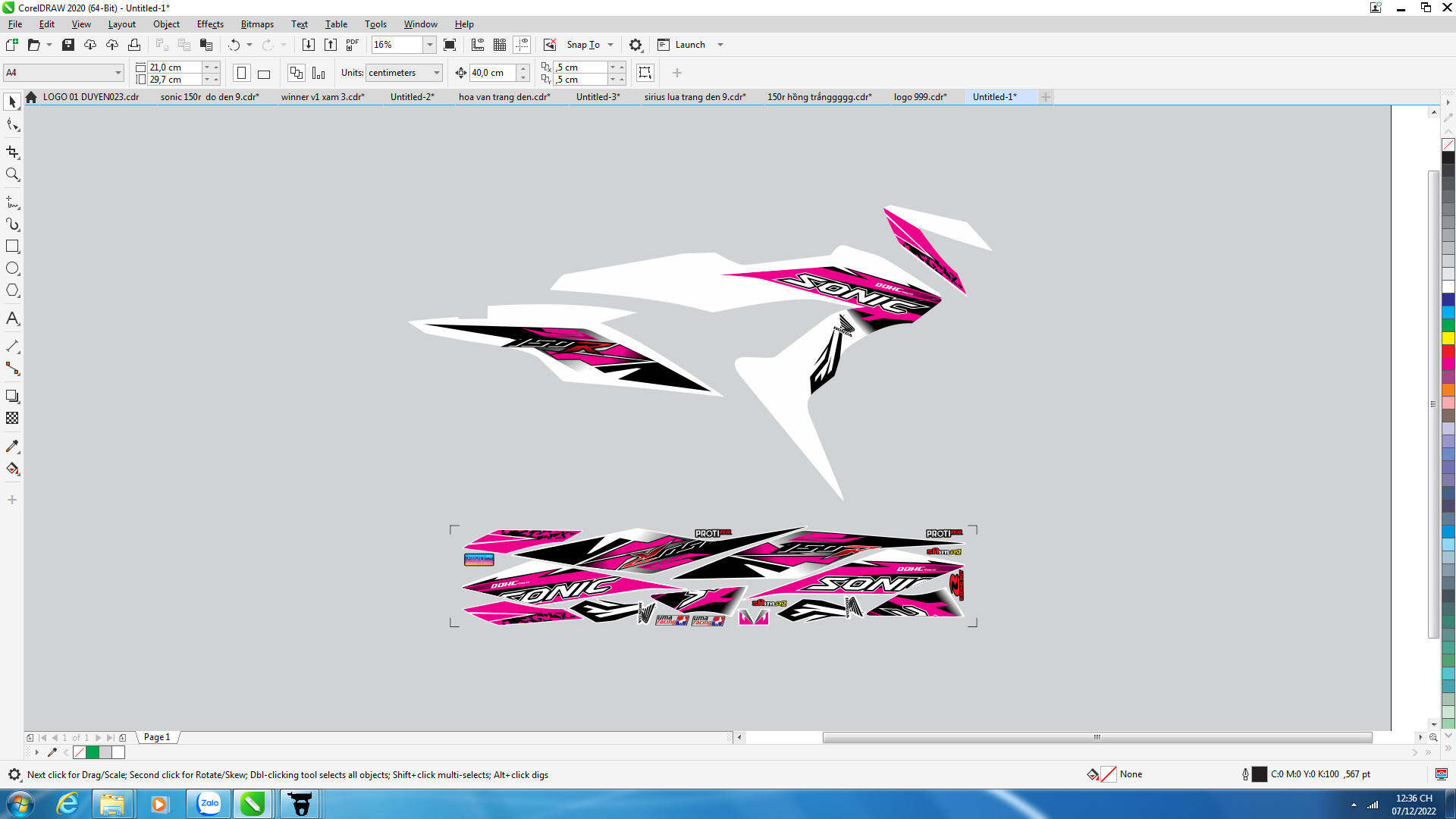The image size is (1456, 819).
Task: Select the Crop tool
Action: coord(12,152)
